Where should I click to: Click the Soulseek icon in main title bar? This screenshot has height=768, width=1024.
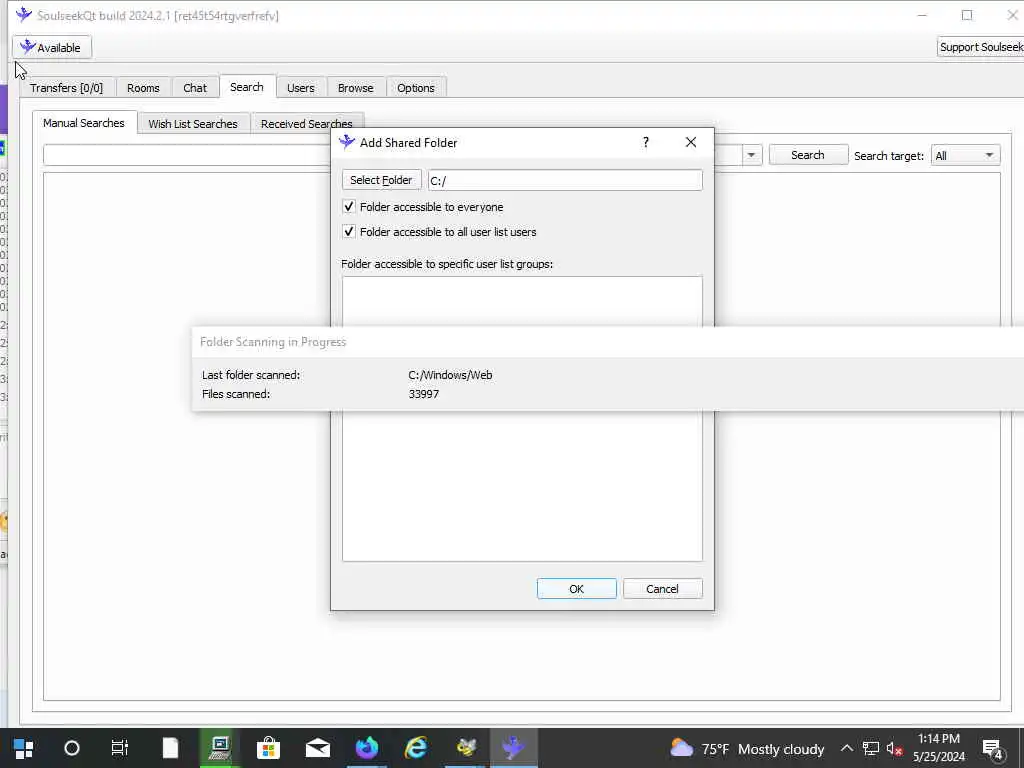point(24,14)
